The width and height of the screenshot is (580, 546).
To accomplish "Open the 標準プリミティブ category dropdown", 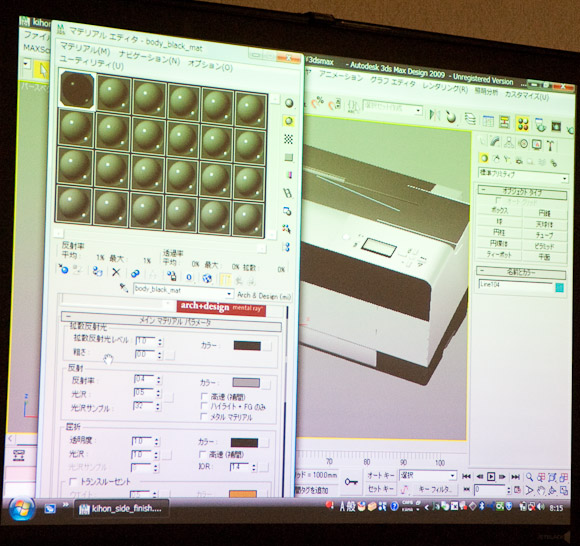I will pos(564,178).
